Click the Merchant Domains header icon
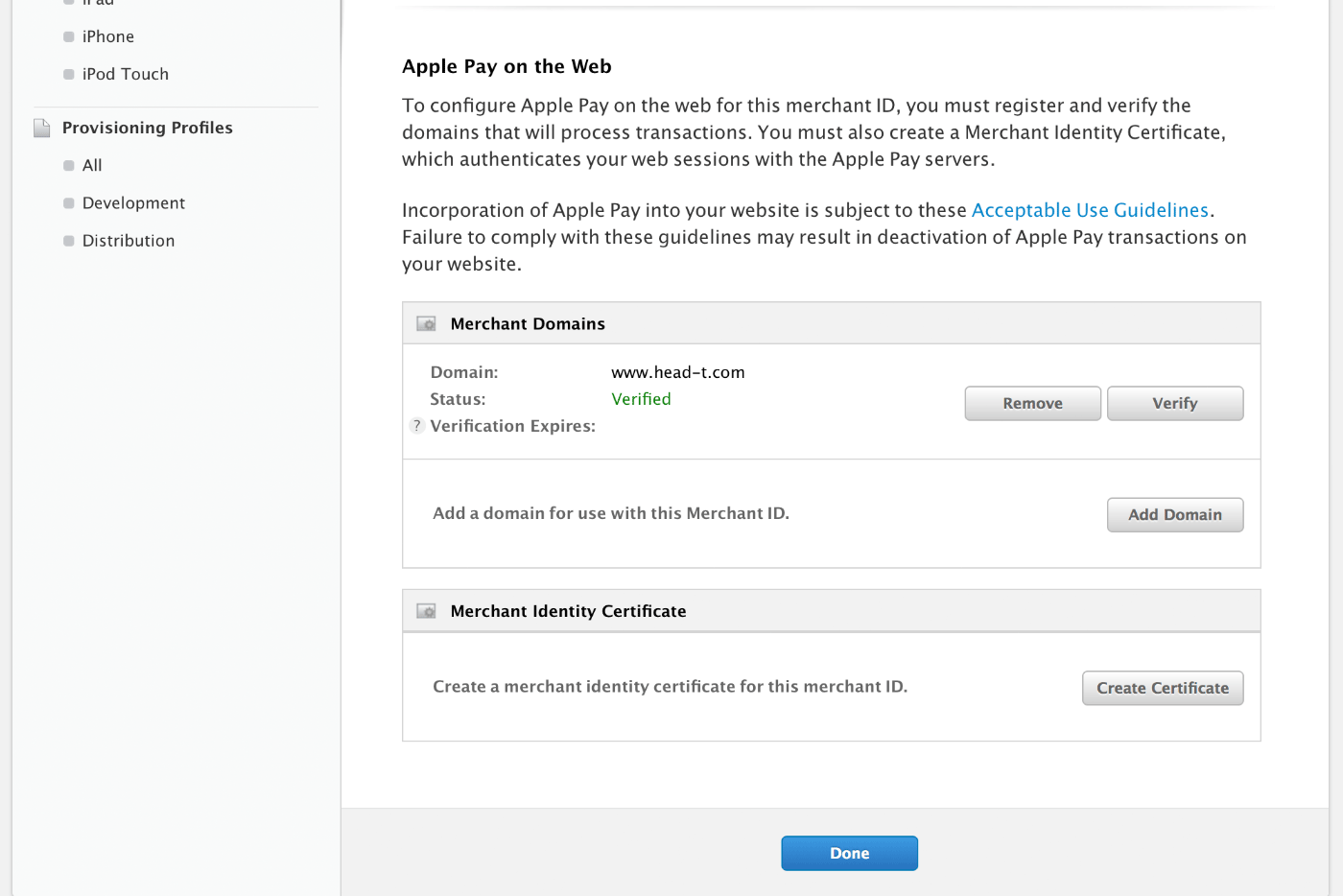This screenshot has width=1343, height=896. (x=426, y=324)
